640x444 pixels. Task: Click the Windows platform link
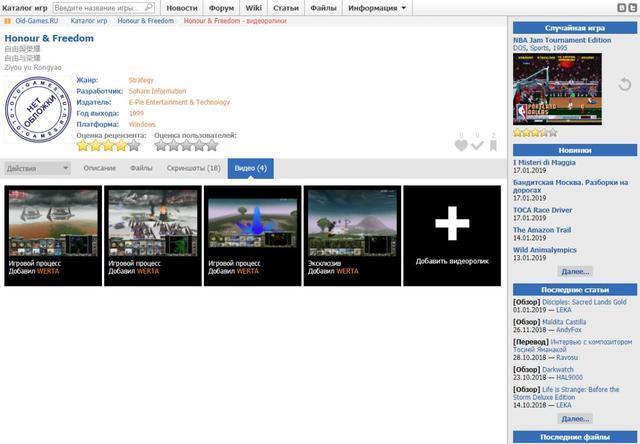point(142,124)
